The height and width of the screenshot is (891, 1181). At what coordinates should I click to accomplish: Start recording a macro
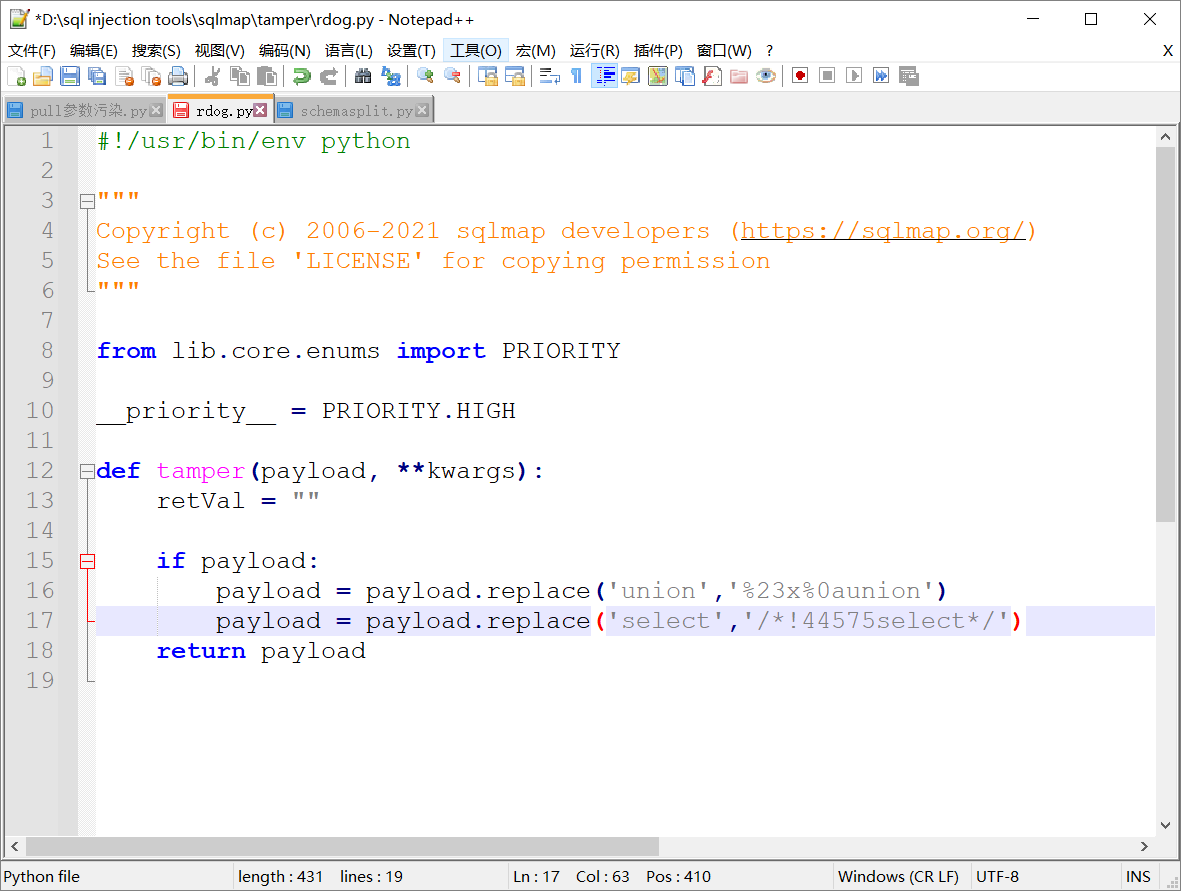pos(801,76)
